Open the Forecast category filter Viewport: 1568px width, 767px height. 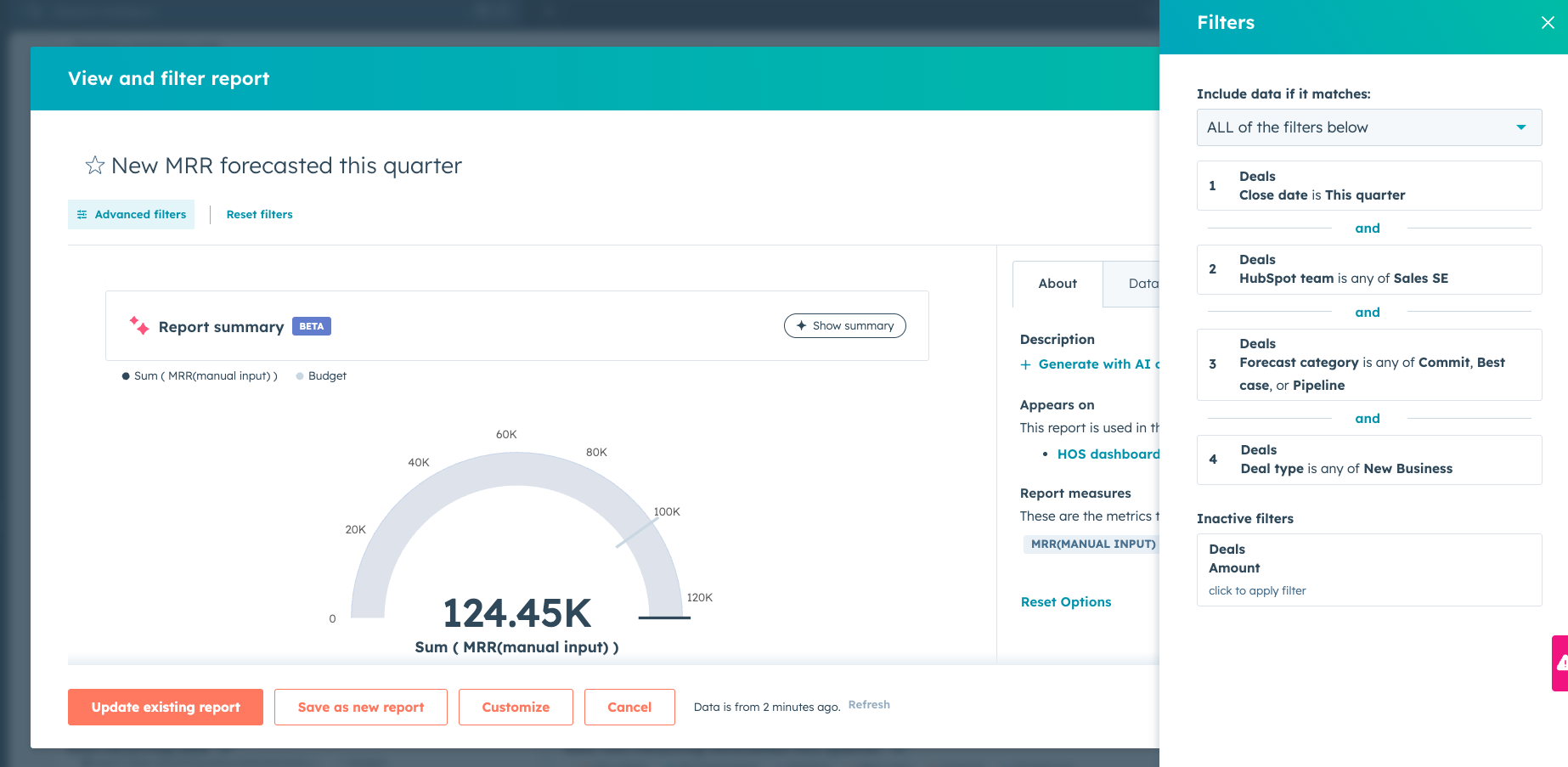coord(1368,364)
